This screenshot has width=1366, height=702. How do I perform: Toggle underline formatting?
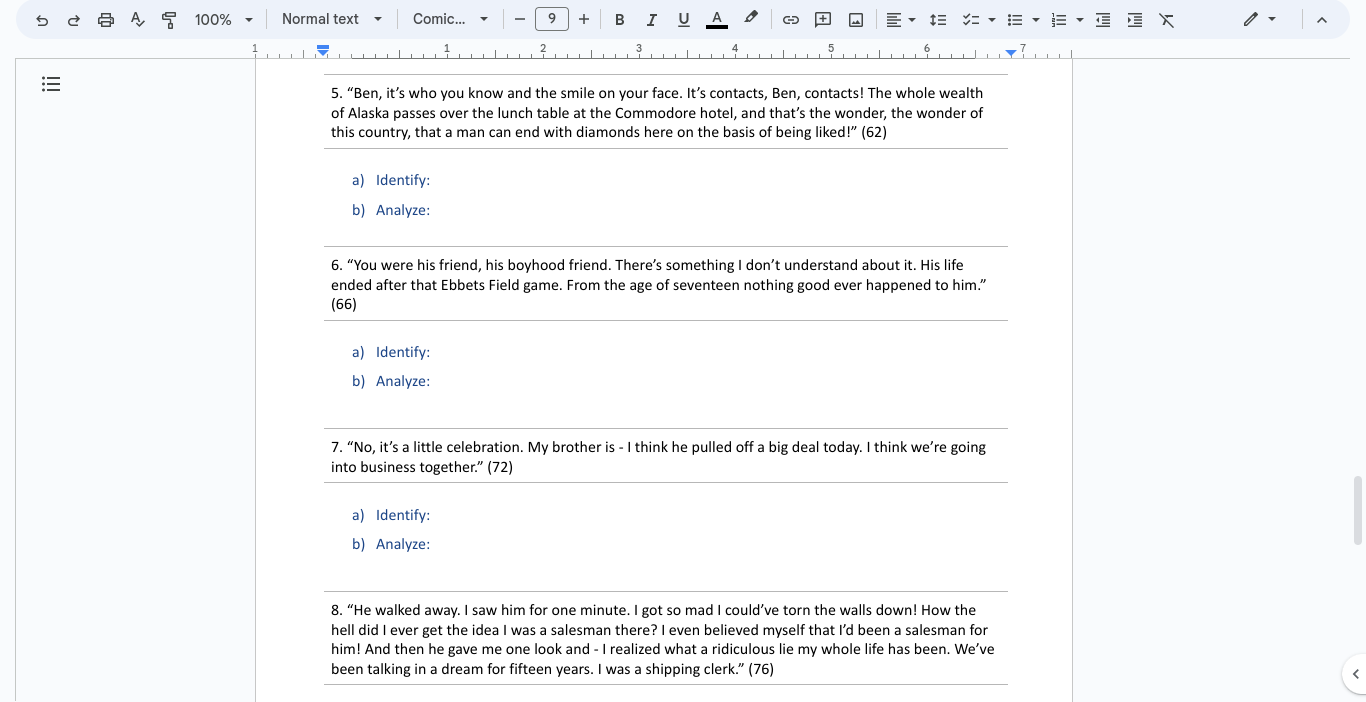pyautogui.click(x=684, y=20)
